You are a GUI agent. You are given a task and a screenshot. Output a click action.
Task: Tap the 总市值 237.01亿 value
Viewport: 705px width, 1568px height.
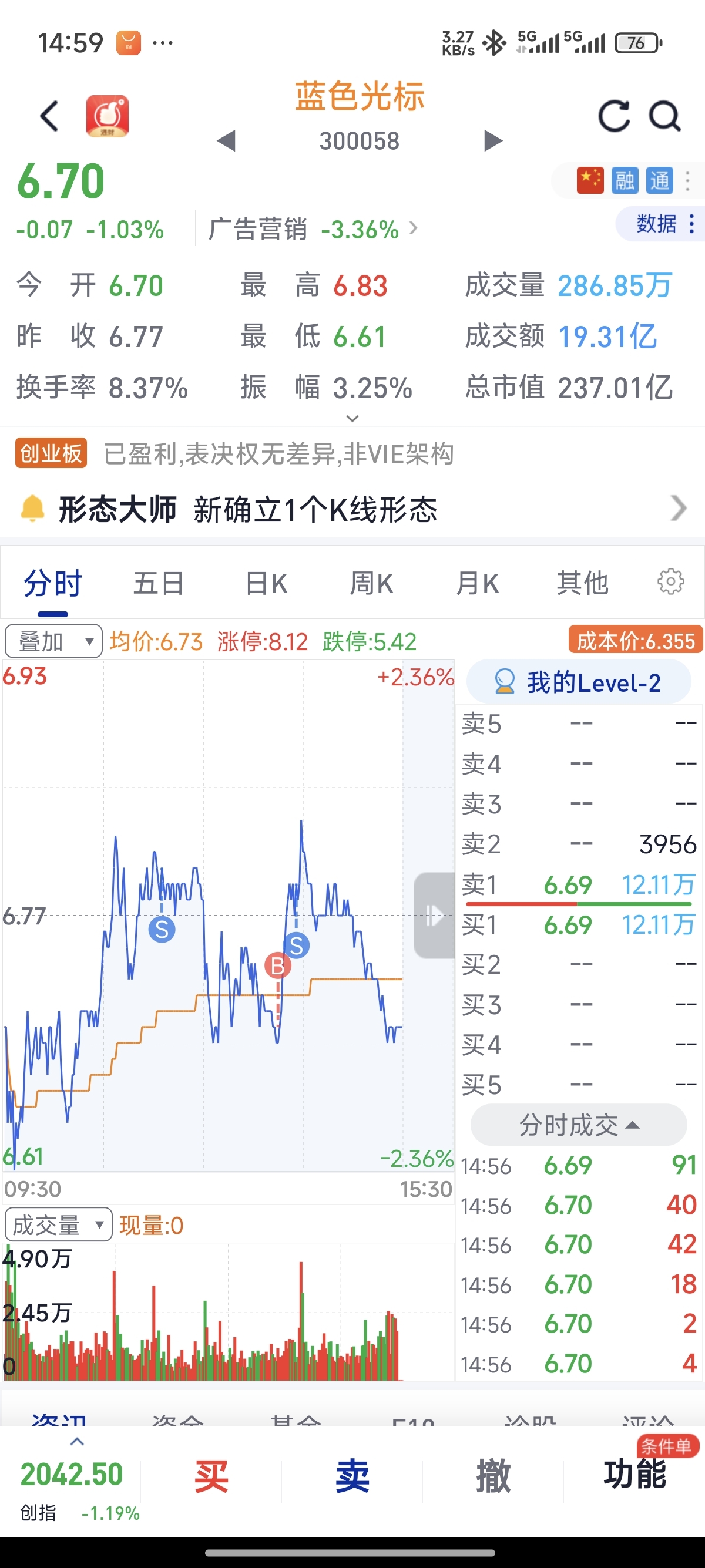(615, 387)
